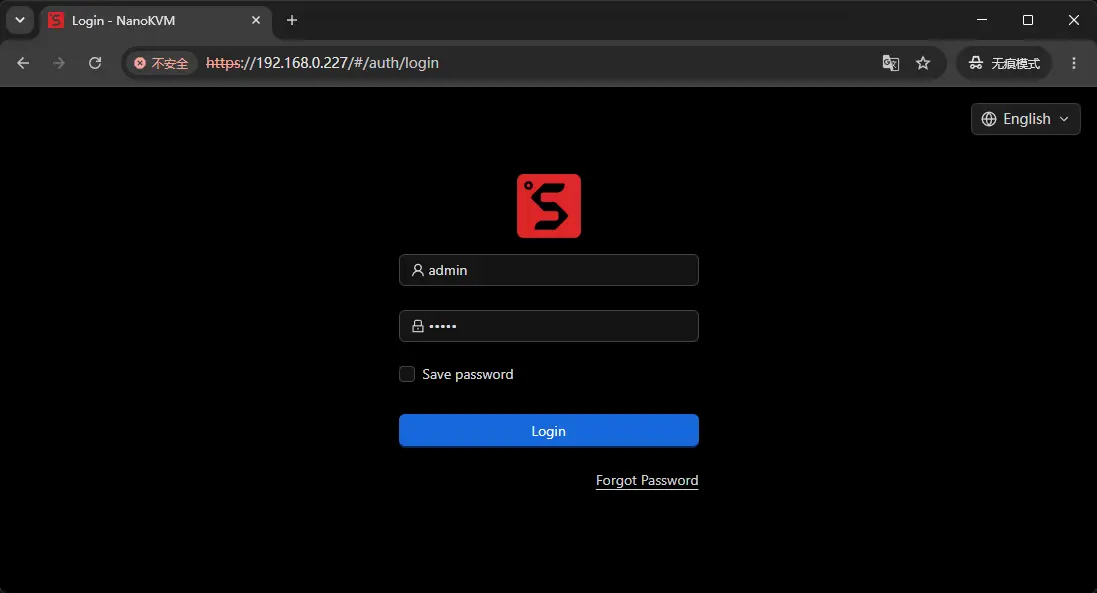Open the browser three-dot menu
Image resolution: width=1097 pixels, height=593 pixels.
(1074, 63)
